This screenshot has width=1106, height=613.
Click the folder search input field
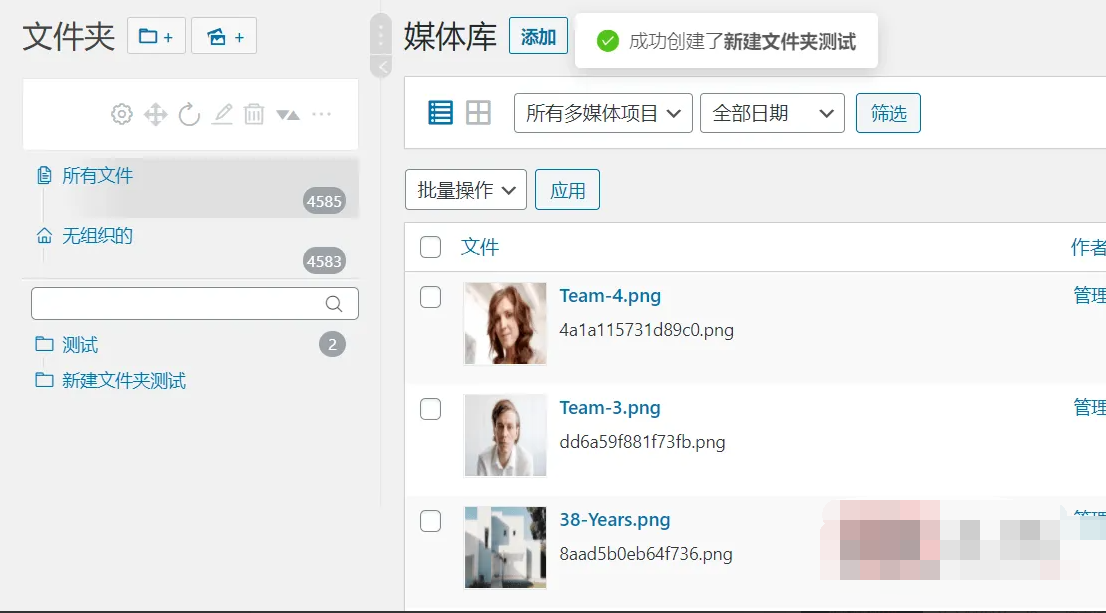click(x=195, y=303)
